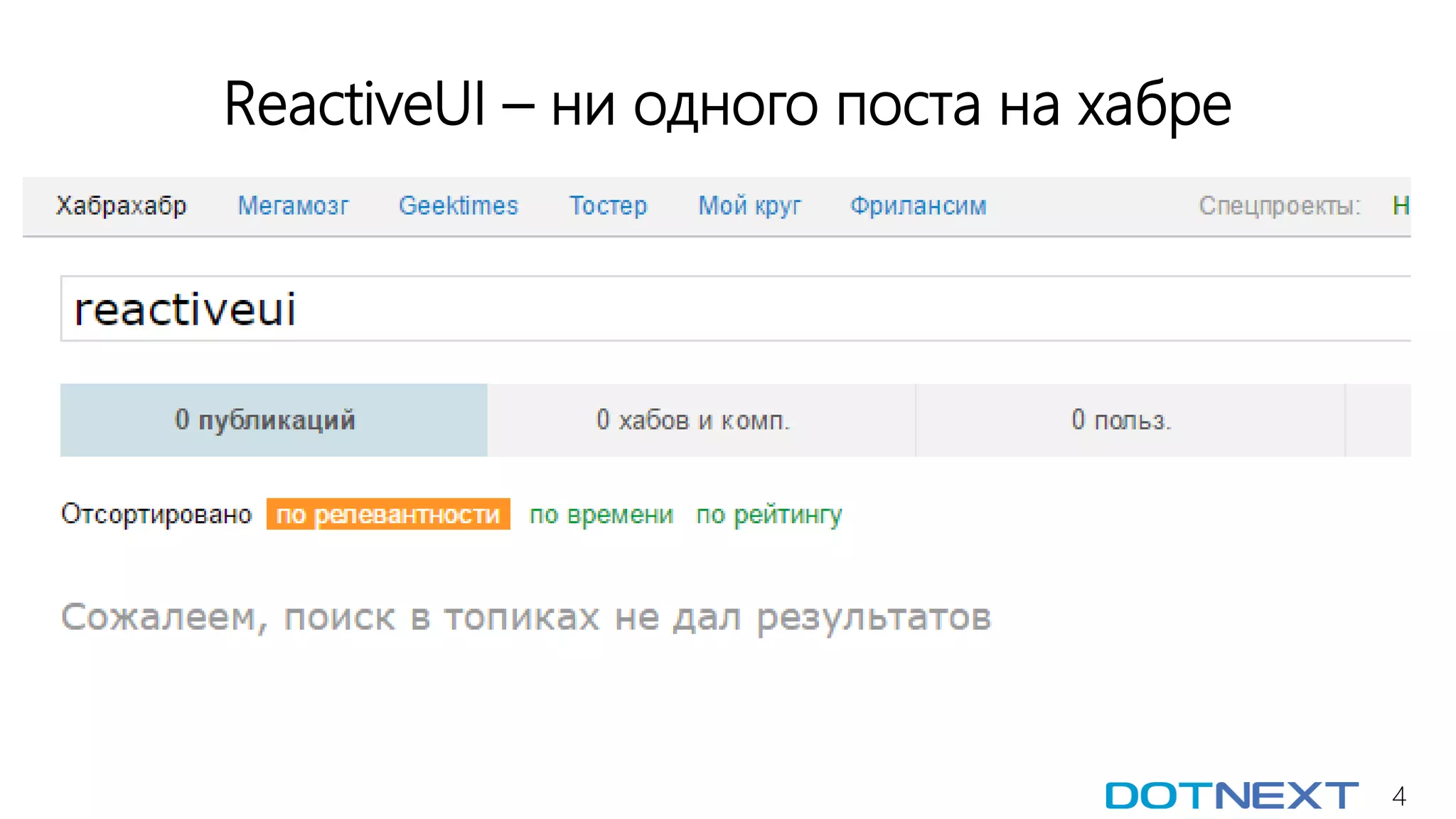Switch to the 0 польз. tab

[x=1130, y=420]
